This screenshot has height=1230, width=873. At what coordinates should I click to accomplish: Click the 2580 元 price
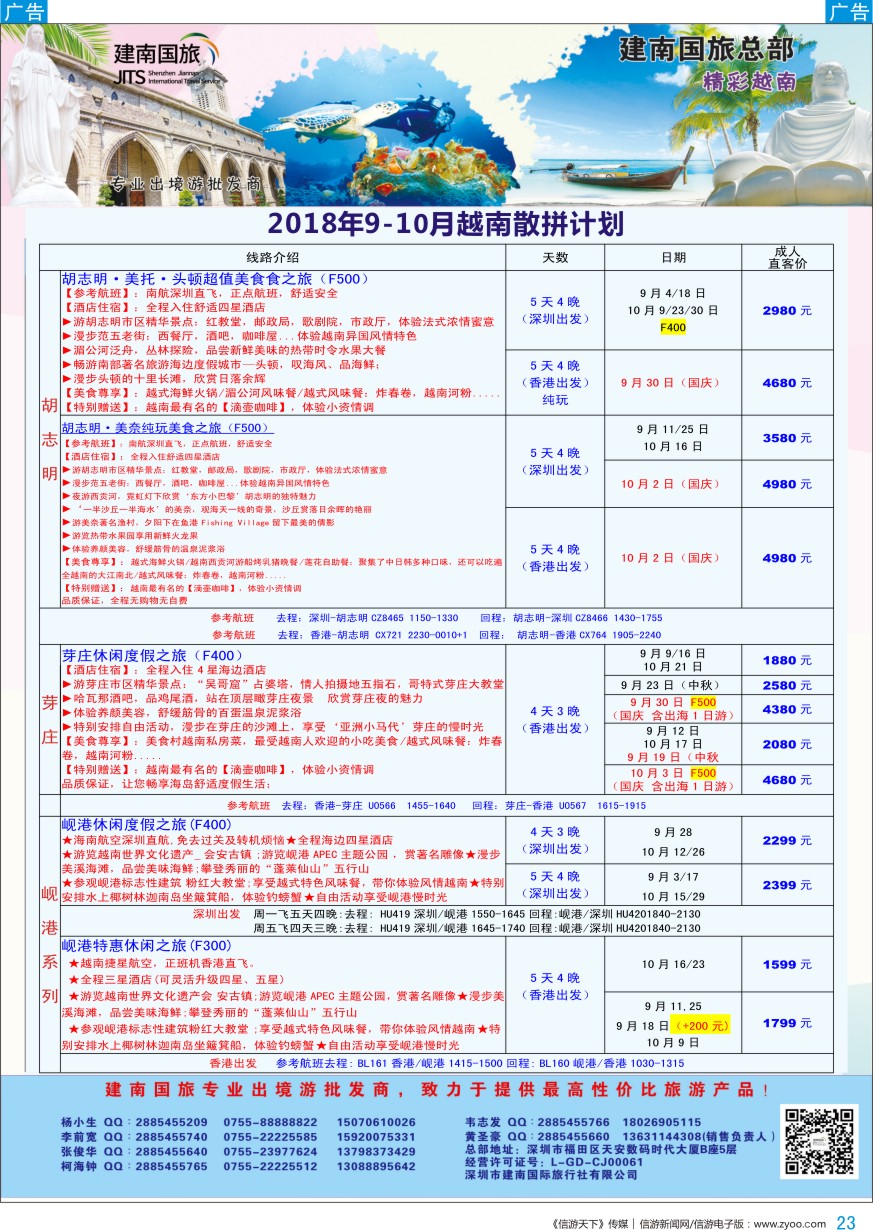pos(786,686)
